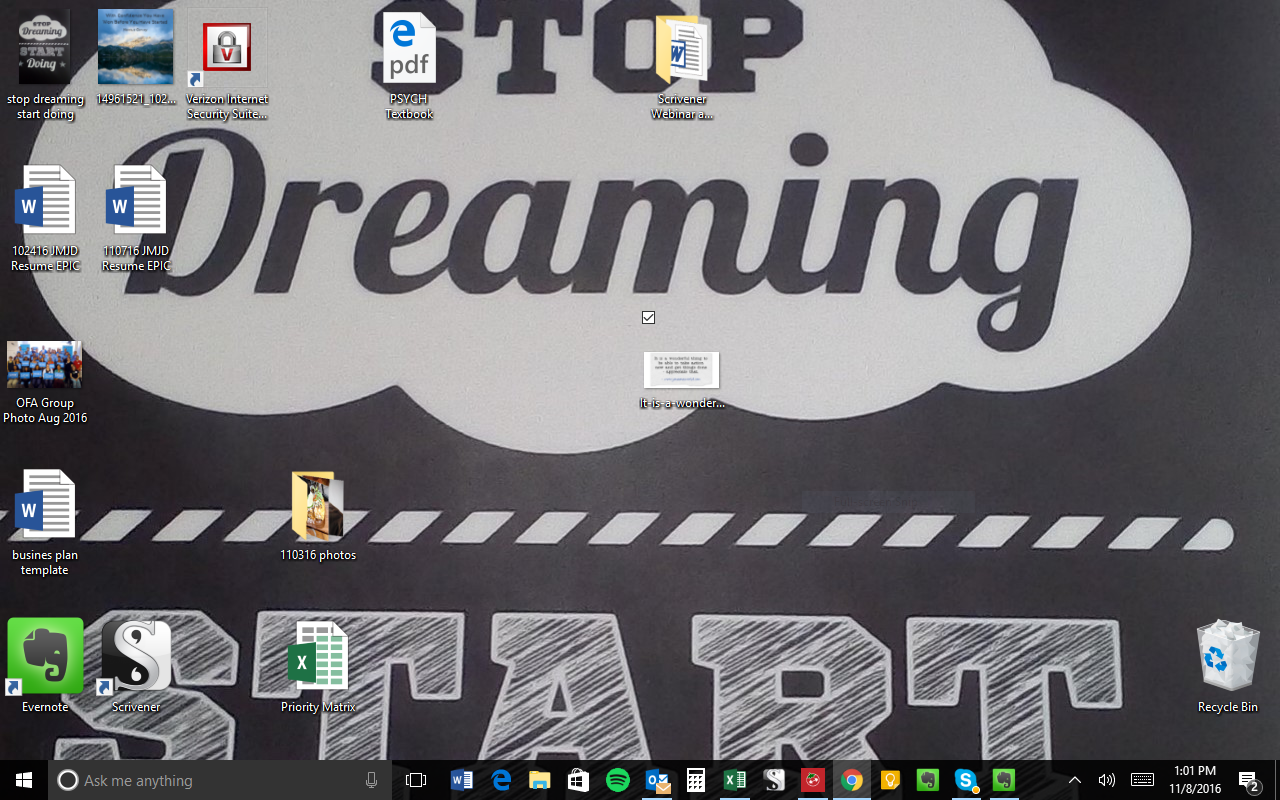Click the Cortana microphone icon

pyautogui.click(x=372, y=780)
